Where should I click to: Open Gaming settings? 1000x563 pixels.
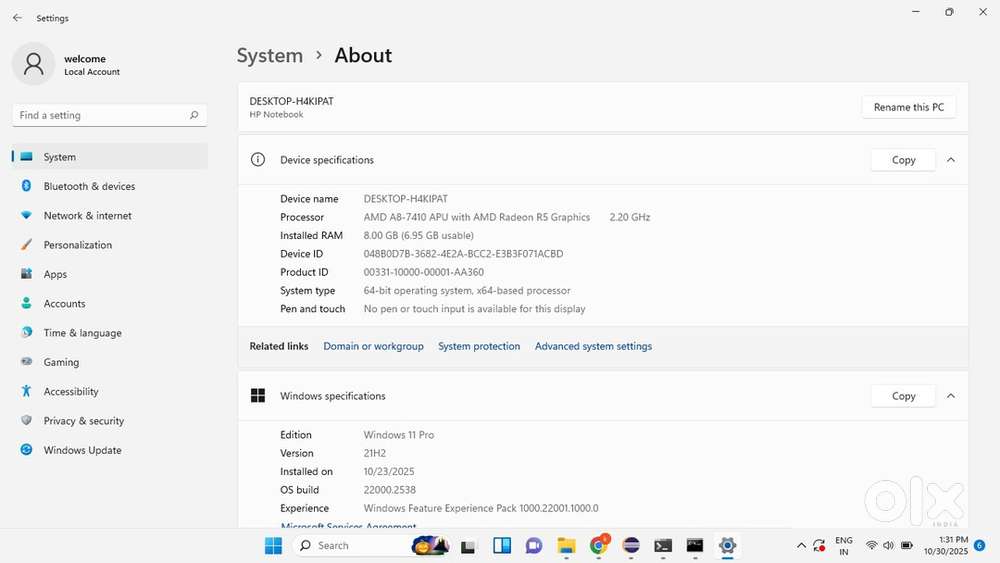[x=110, y=362]
